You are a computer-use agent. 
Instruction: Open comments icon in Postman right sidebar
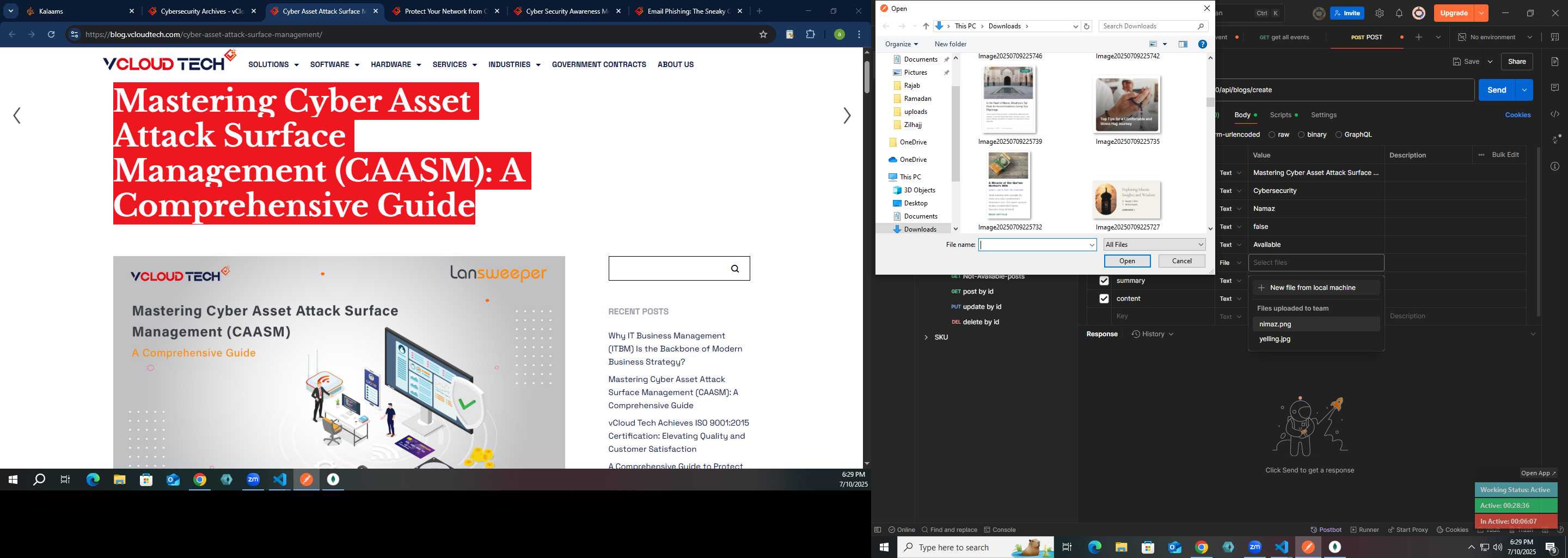(x=1554, y=88)
